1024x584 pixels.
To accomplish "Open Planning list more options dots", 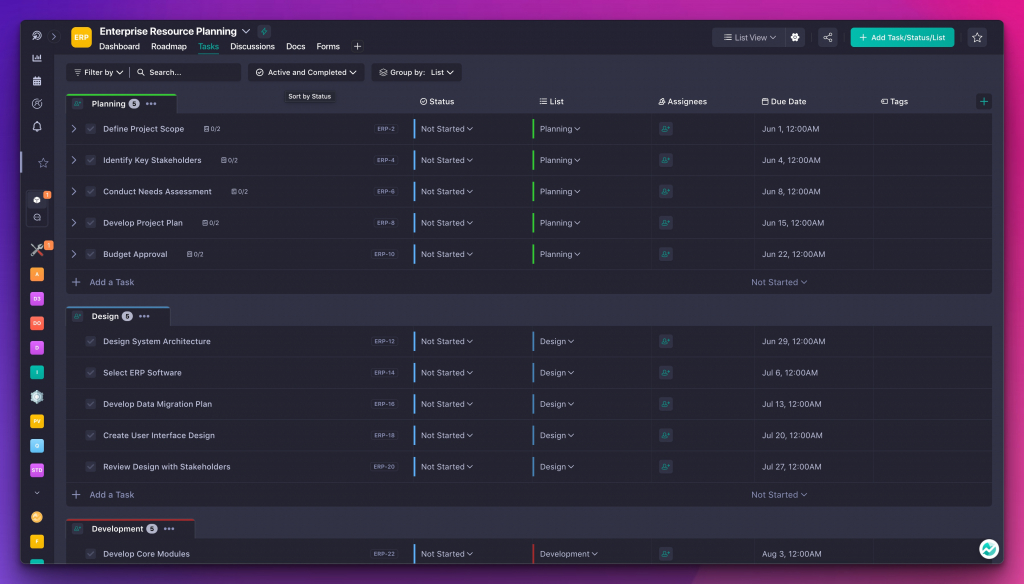I will click(151, 104).
